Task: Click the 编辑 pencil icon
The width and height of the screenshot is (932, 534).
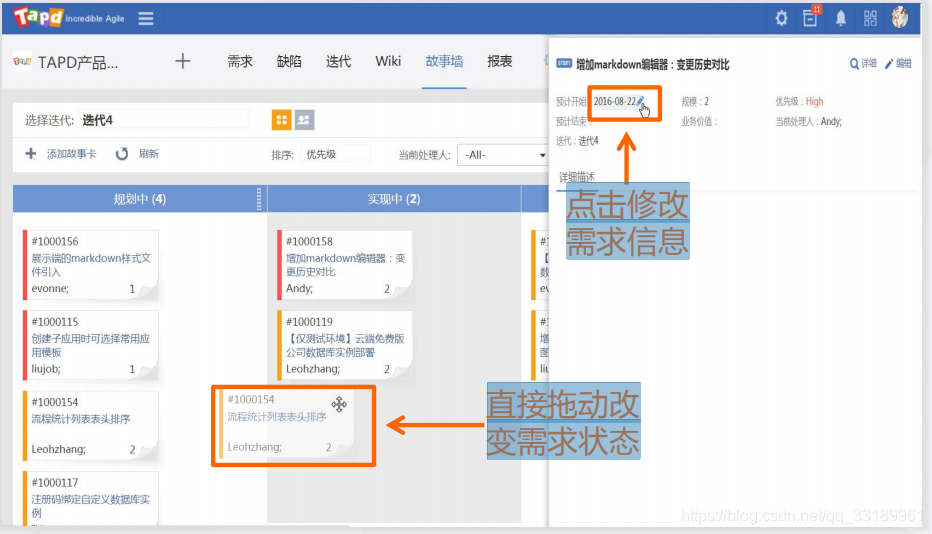Action: (889, 64)
